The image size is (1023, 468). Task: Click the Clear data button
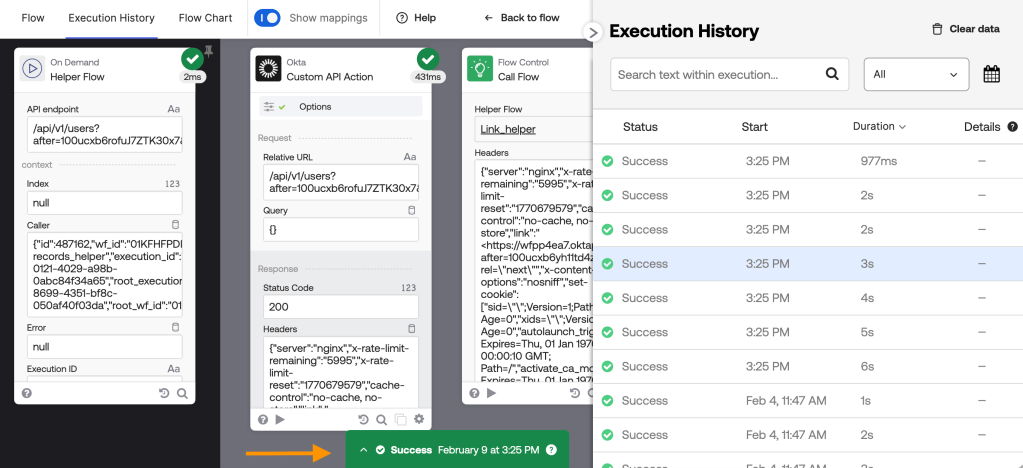coord(966,29)
